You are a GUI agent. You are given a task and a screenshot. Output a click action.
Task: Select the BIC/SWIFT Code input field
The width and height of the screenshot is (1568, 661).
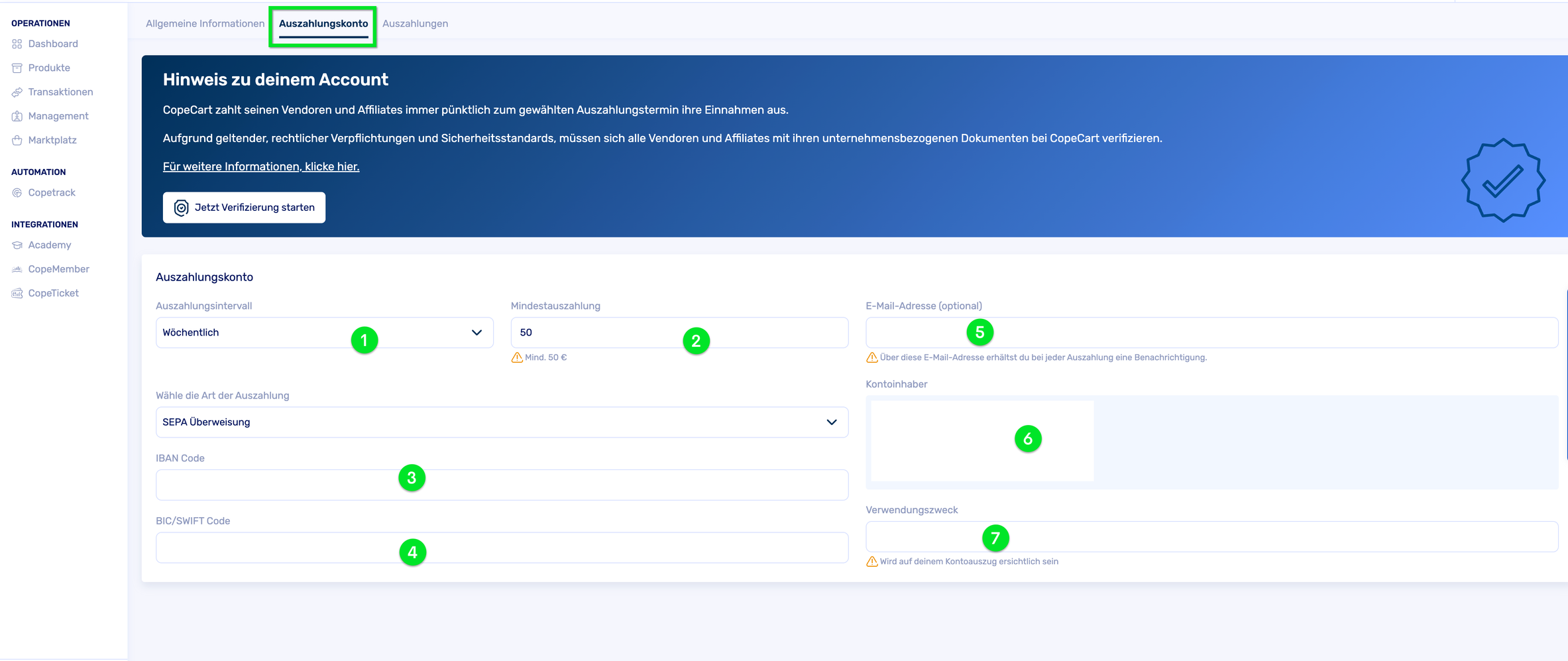point(502,548)
